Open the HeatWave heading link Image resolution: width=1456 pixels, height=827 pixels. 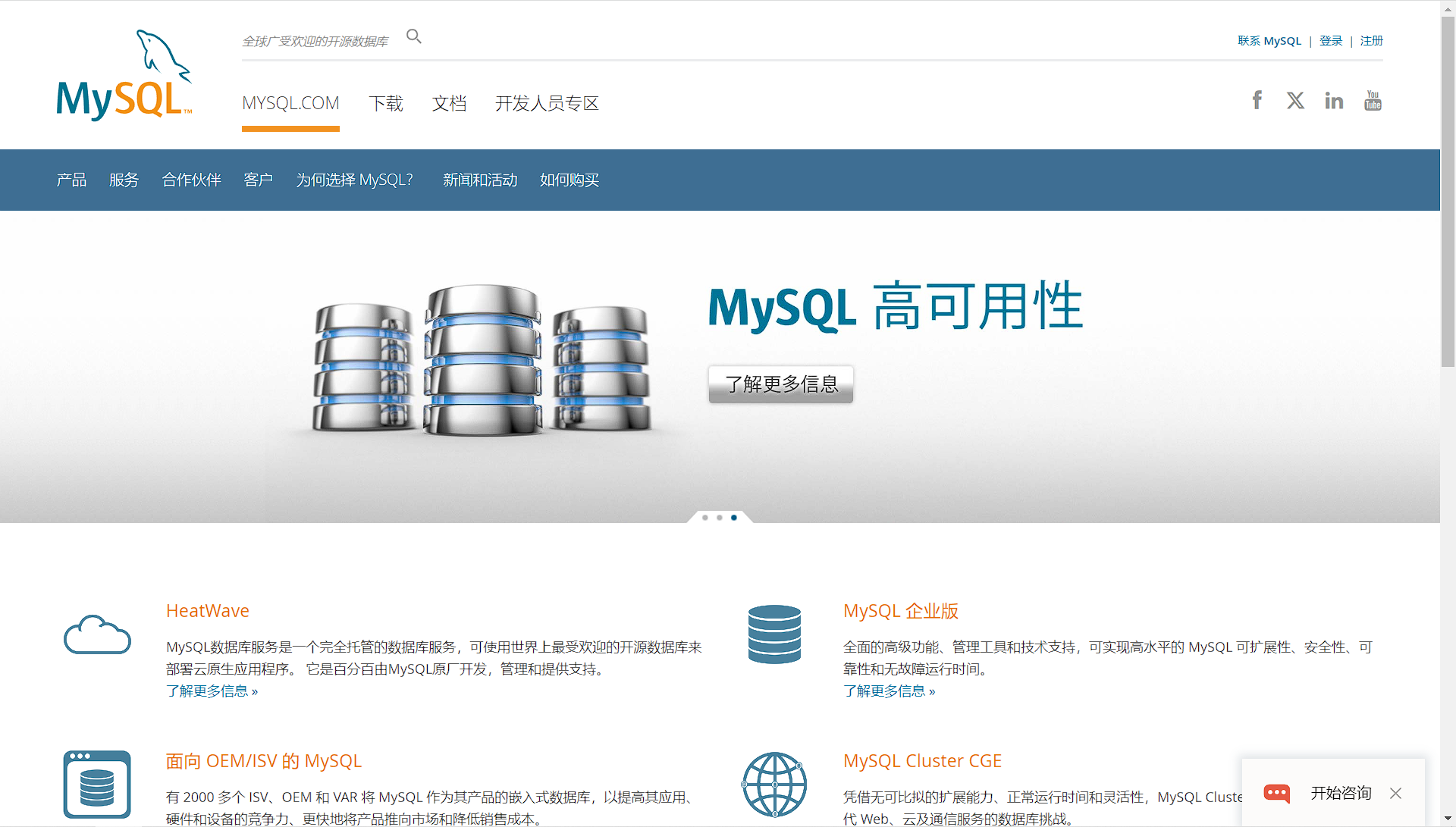(x=208, y=611)
